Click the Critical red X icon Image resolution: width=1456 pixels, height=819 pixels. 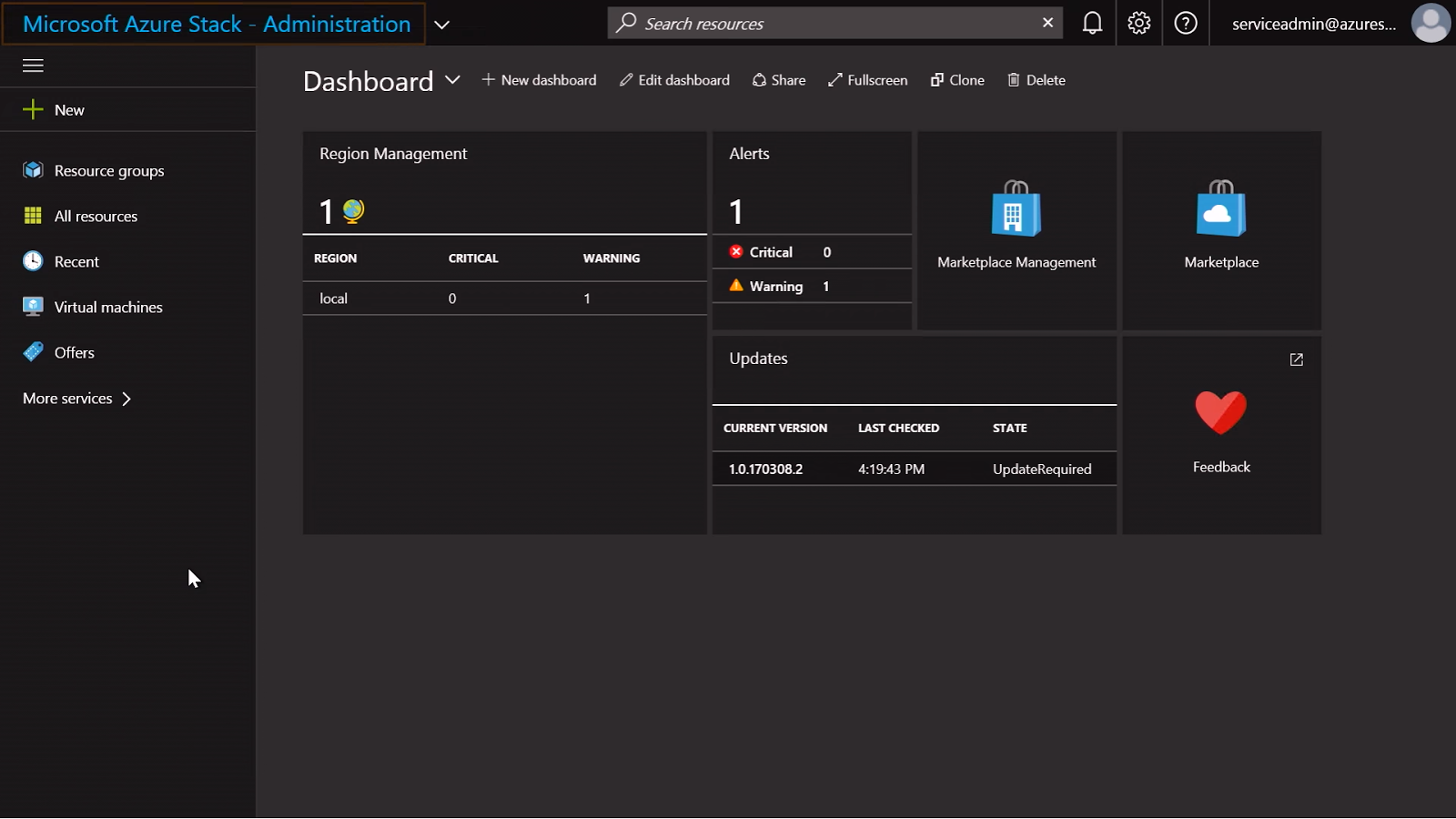736,252
